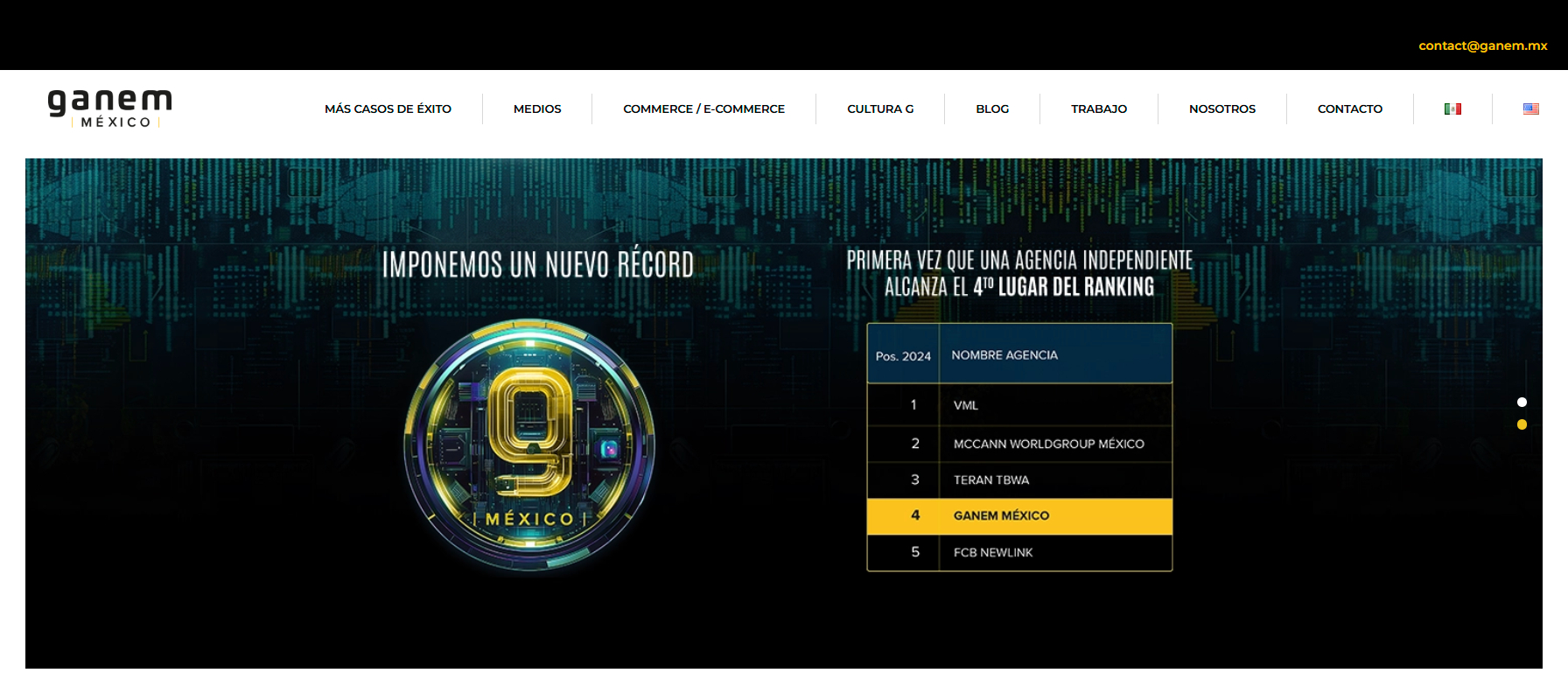1568x680 pixels.
Task: Switch language with the US flag icon
Action: pos(1530,109)
